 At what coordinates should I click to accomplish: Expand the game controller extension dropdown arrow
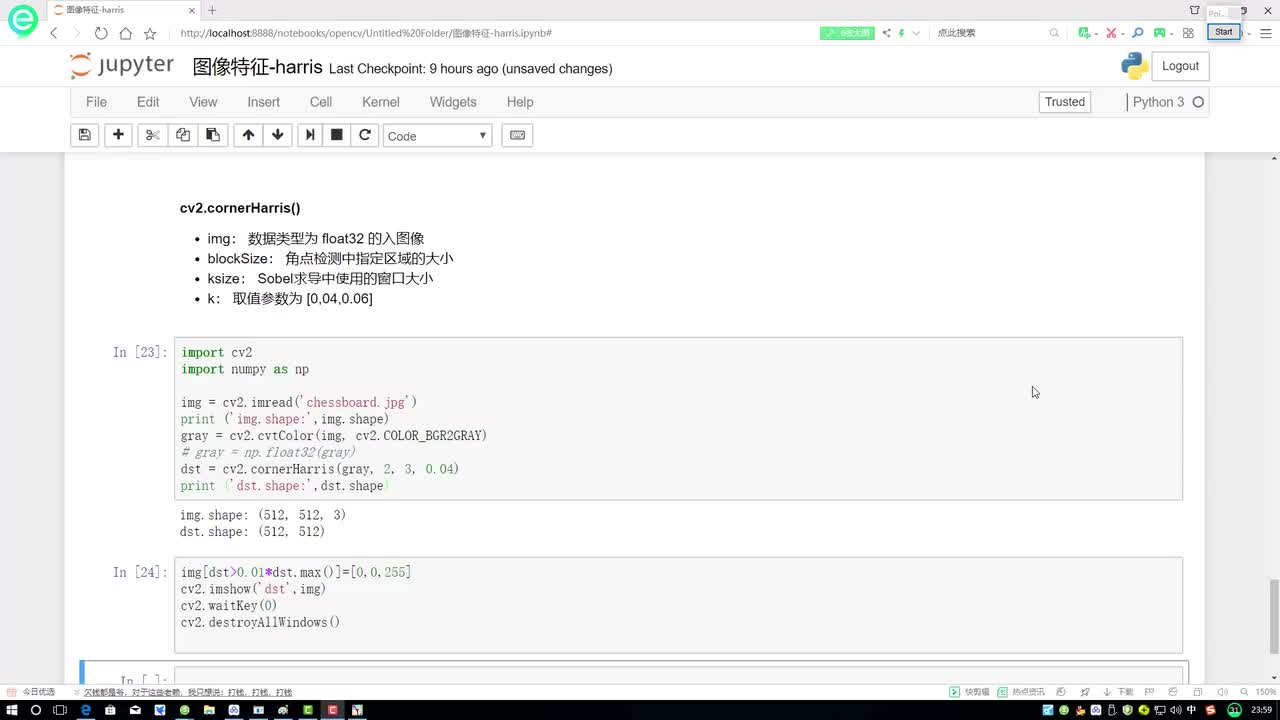[x=1171, y=33]
